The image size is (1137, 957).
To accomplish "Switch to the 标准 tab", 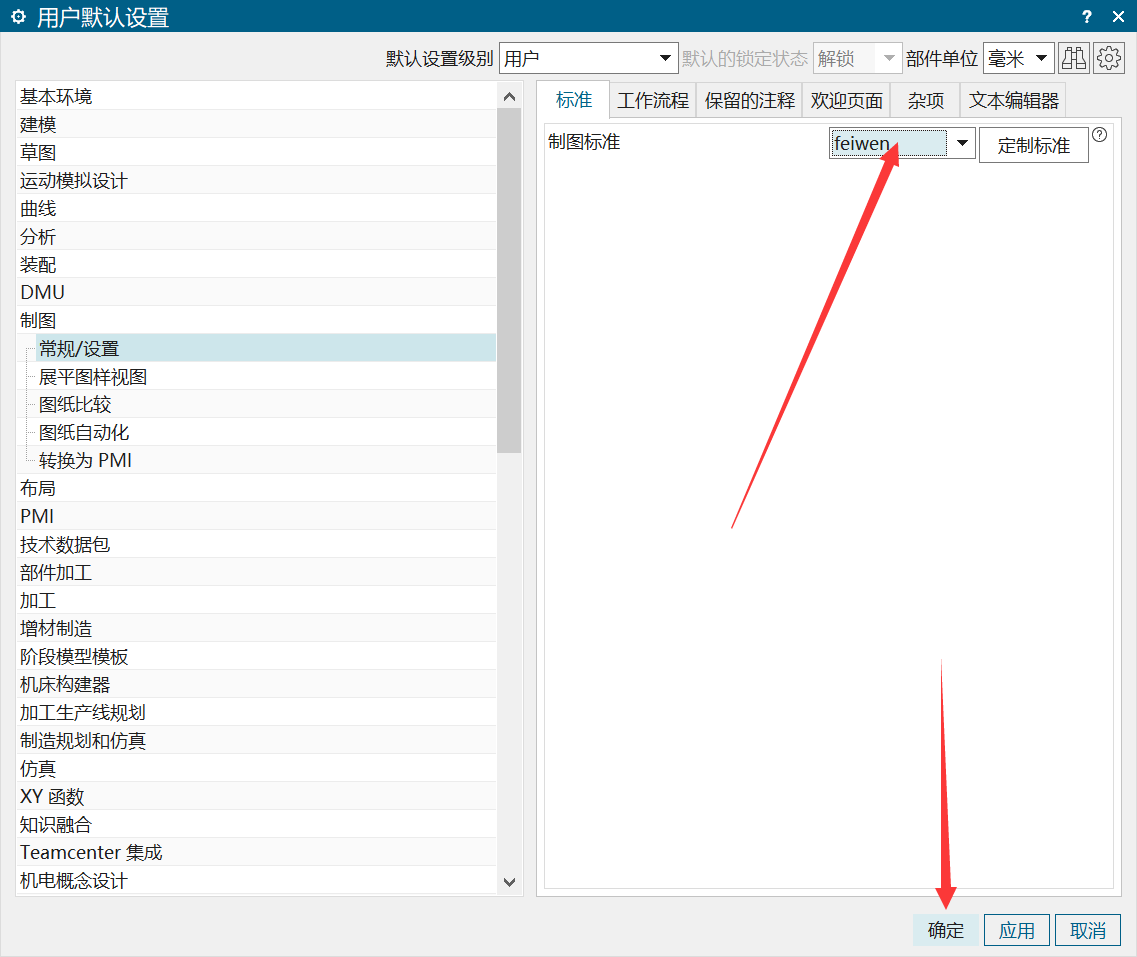I will coord(574,100).
